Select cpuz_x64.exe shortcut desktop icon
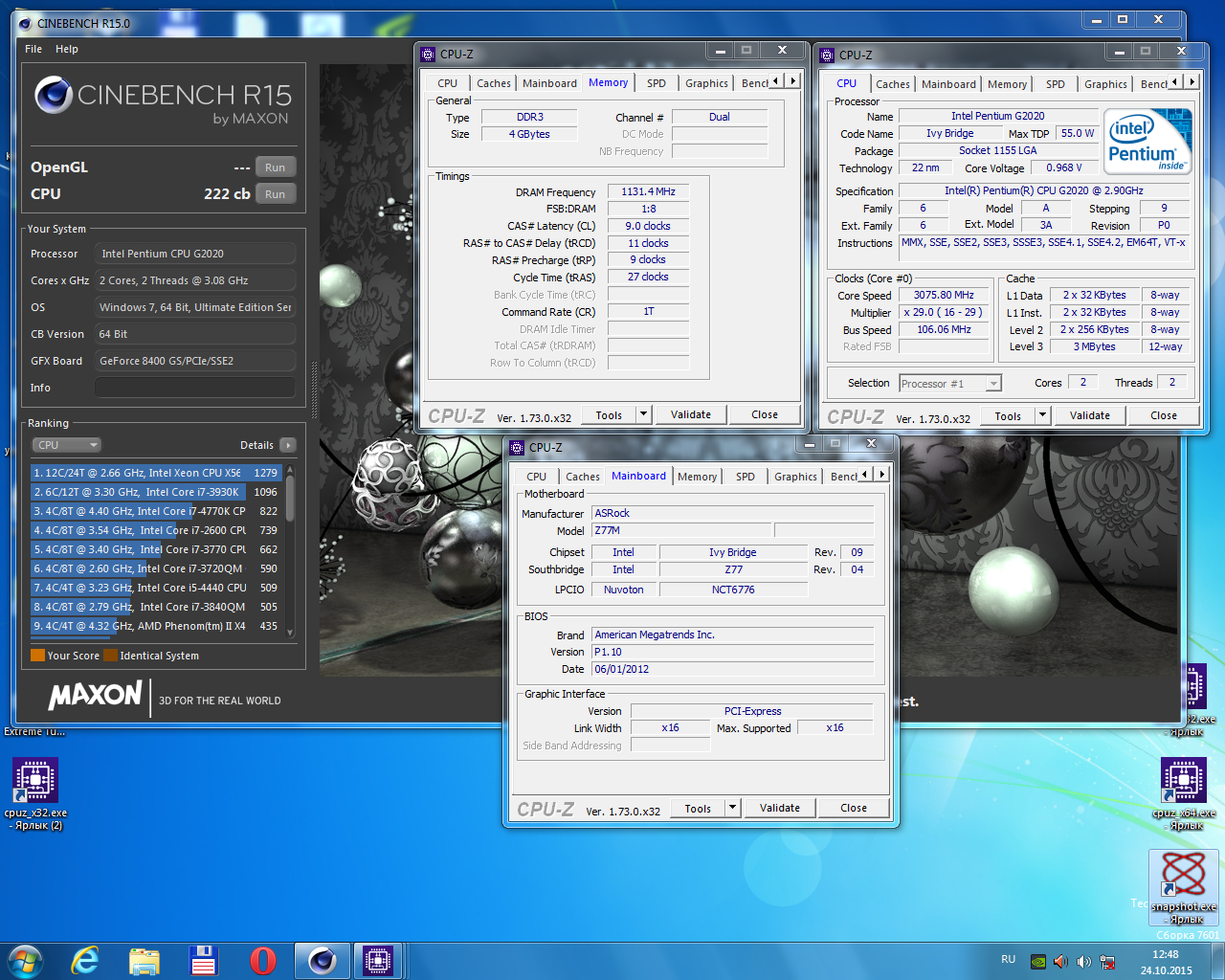The image size is (1225, 980). click(1184, 794)
